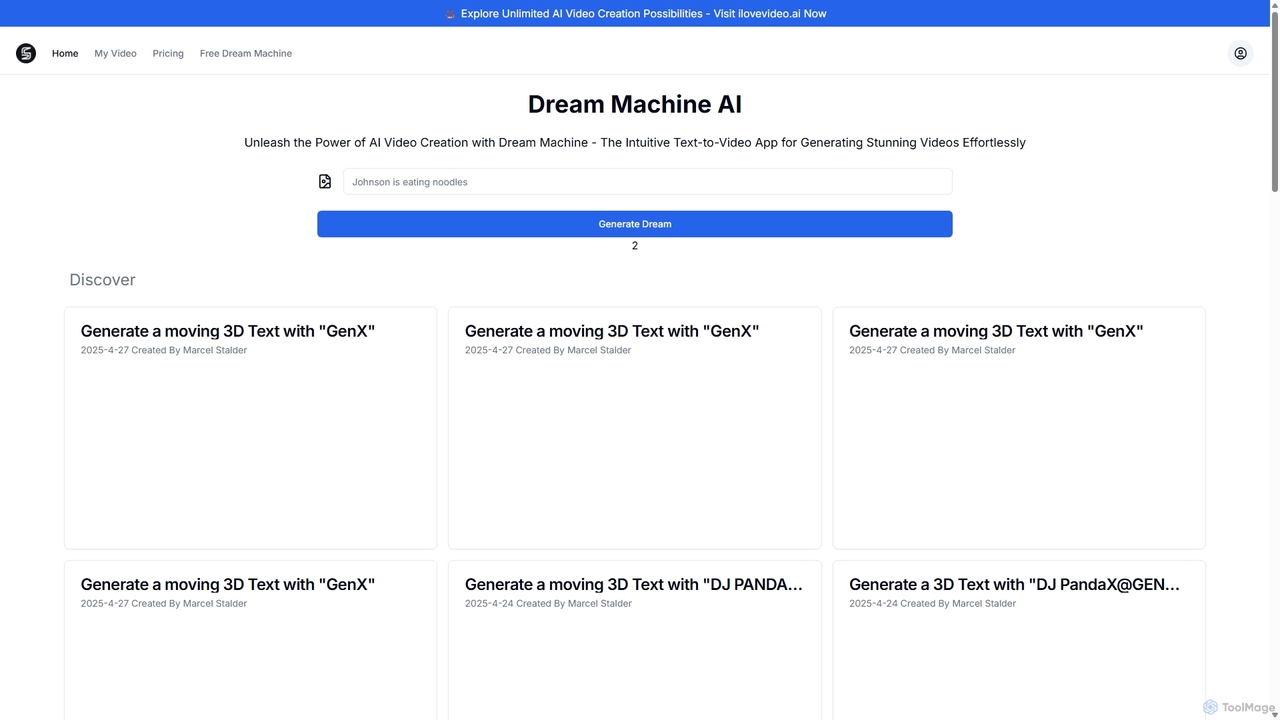
Task: Click the Dream Machine logo icon
Action: (x=26, y=53)
